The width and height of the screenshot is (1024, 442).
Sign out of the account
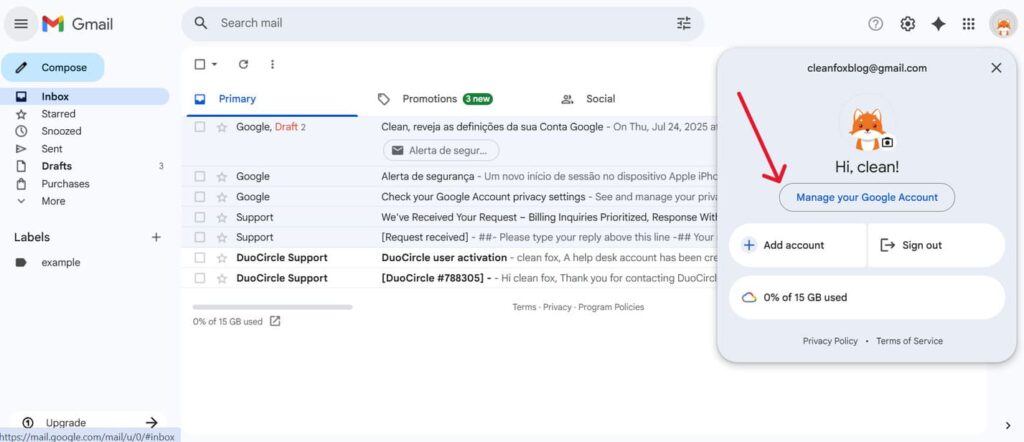[x=936, y=245]
